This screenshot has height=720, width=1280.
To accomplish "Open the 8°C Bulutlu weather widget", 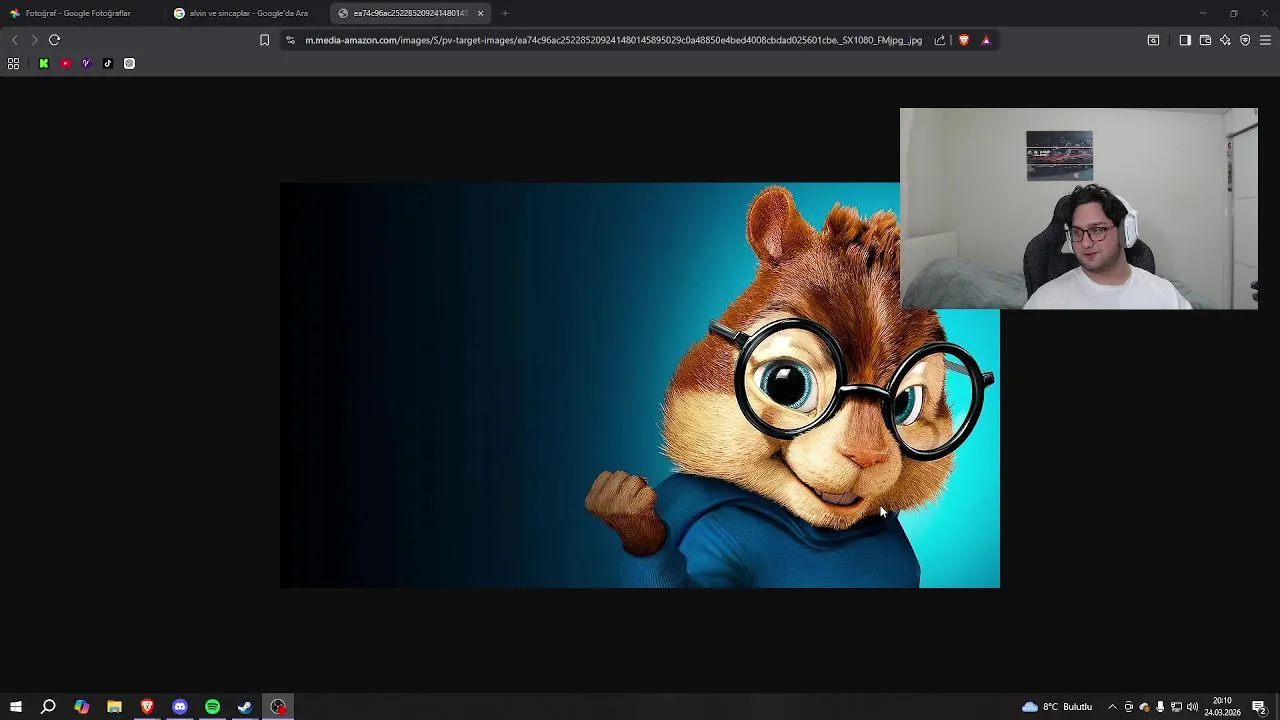I will point(1057,707).
